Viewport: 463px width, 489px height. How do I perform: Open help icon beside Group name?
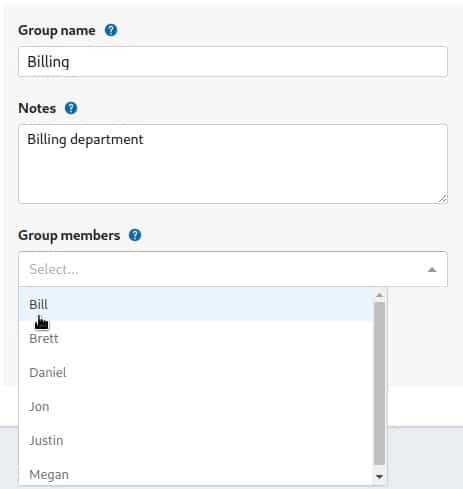pos(111,30)
